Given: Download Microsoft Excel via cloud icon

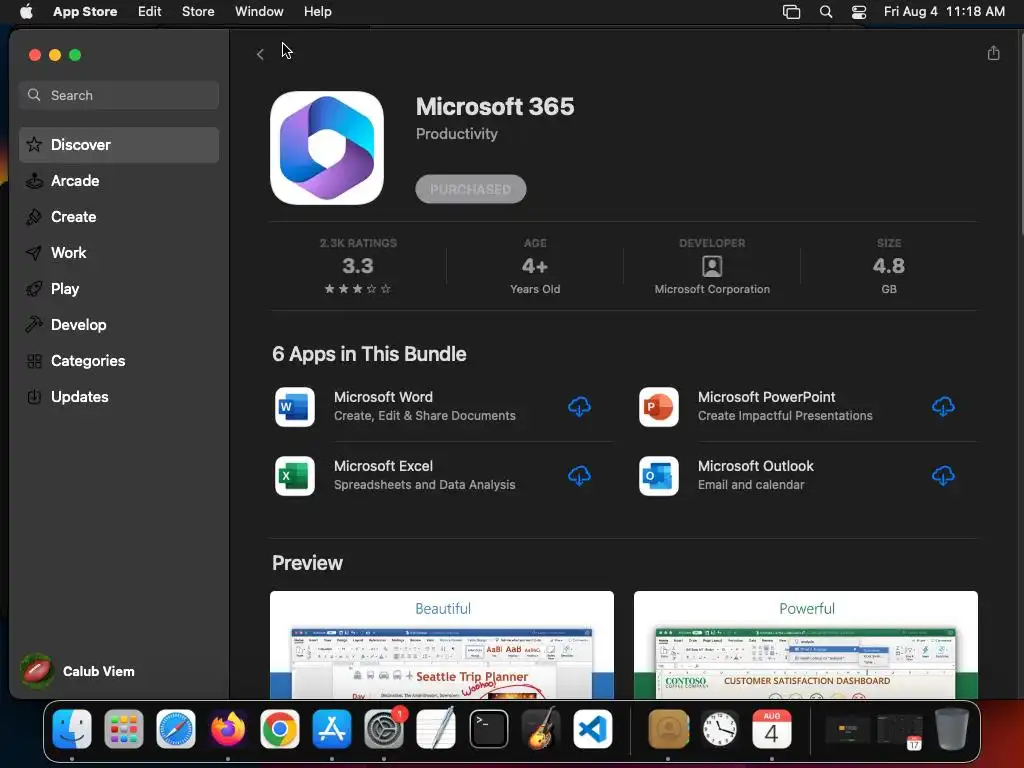Looking at the screenshot, I should (x=579, y=475).
